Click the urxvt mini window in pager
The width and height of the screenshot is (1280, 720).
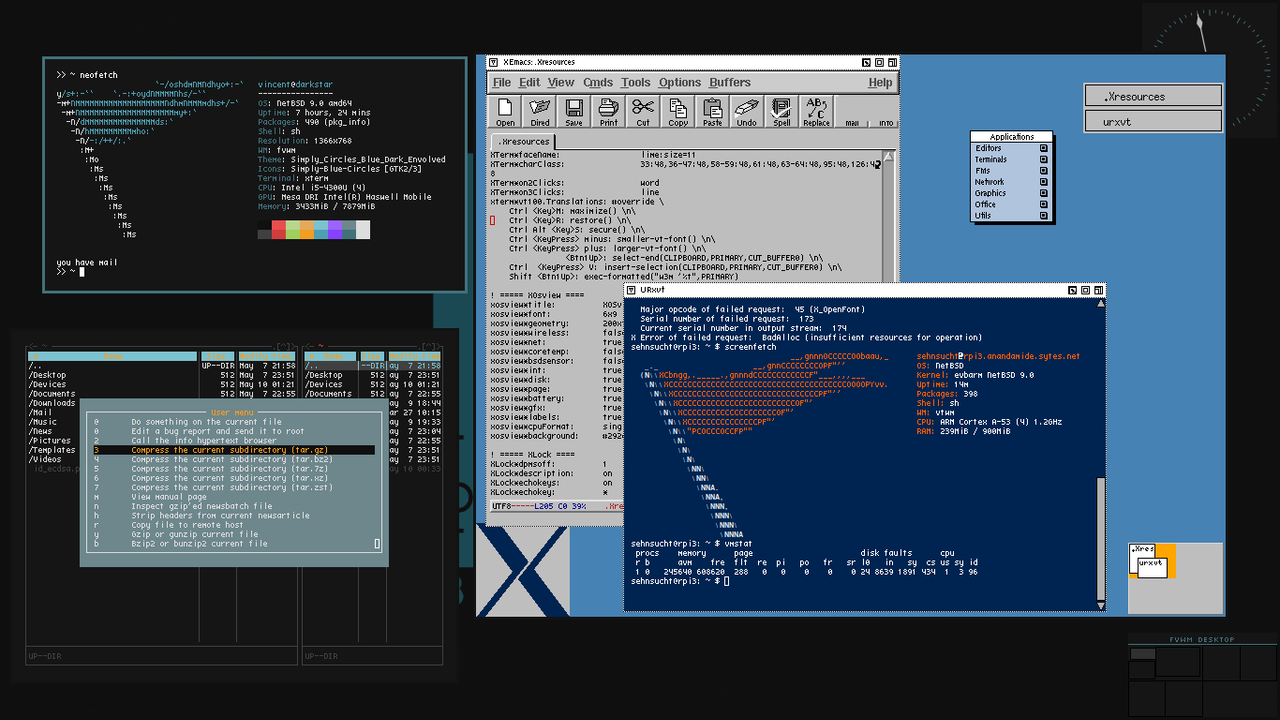1151,567
